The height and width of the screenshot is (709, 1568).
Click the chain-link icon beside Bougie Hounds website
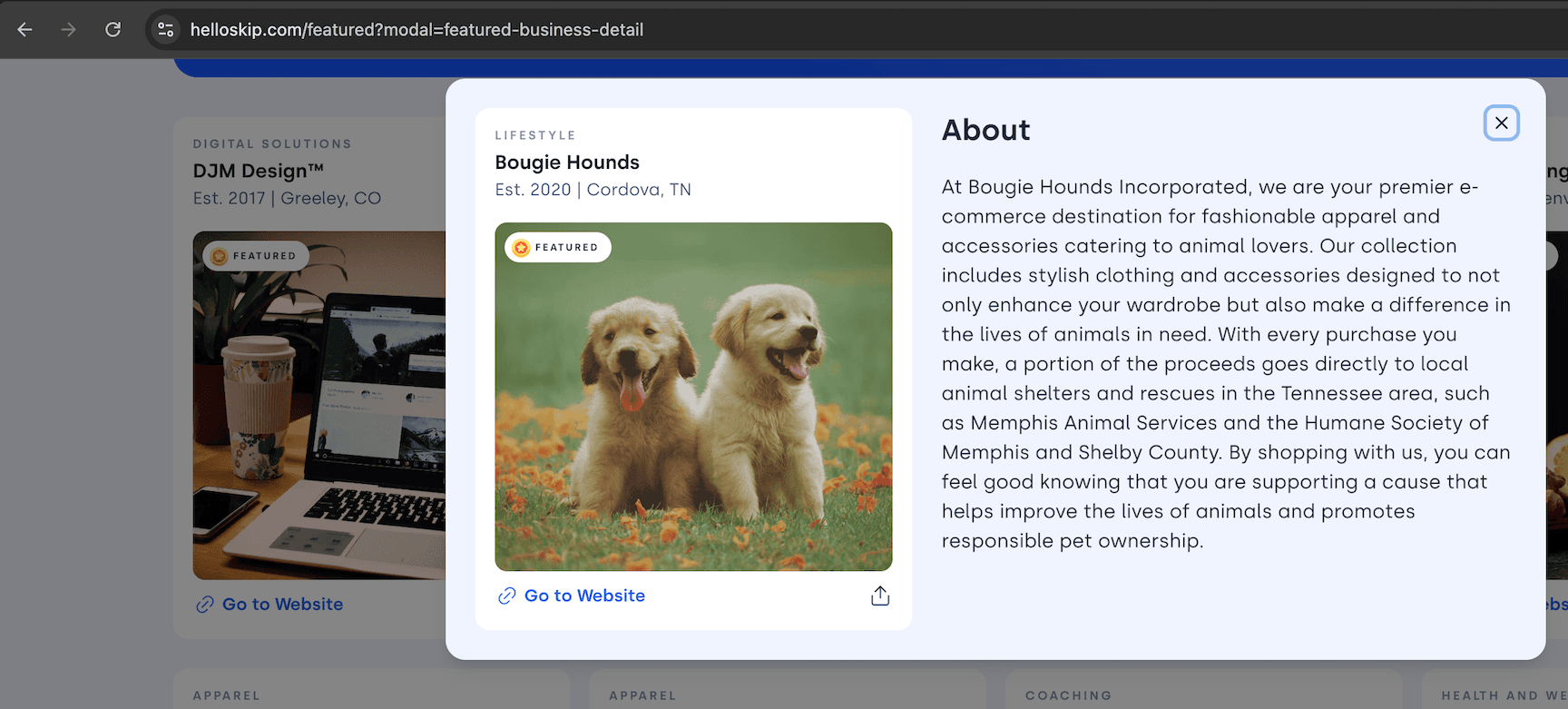click(x=506, y=596)
